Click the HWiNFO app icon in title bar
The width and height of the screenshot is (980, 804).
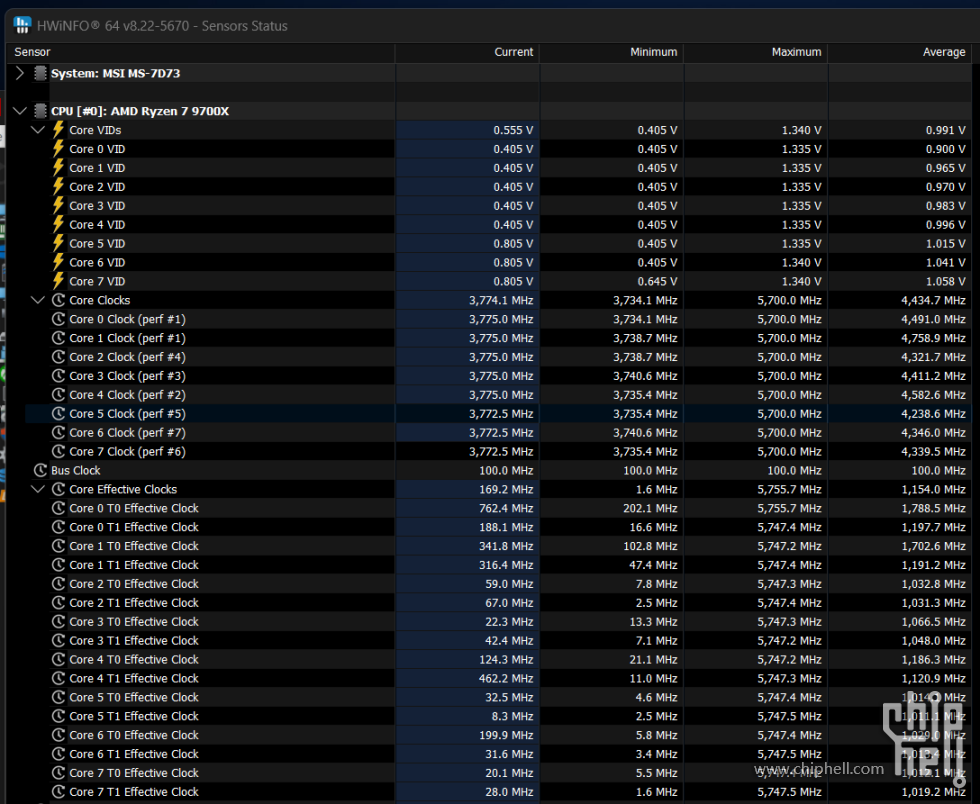coord(22,25)
